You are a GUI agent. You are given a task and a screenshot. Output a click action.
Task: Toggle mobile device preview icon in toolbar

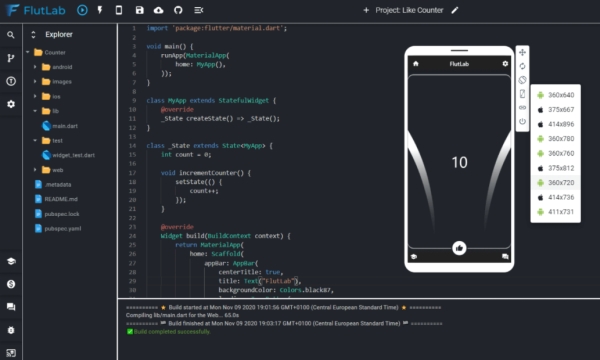(119, 10)
